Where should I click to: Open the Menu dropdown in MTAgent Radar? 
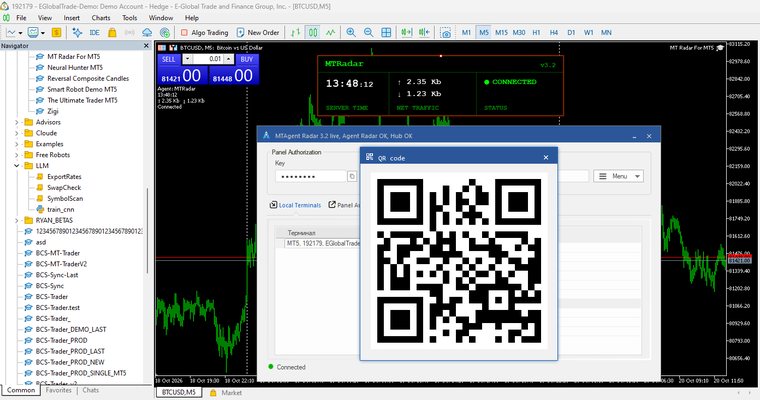[619, 176]
